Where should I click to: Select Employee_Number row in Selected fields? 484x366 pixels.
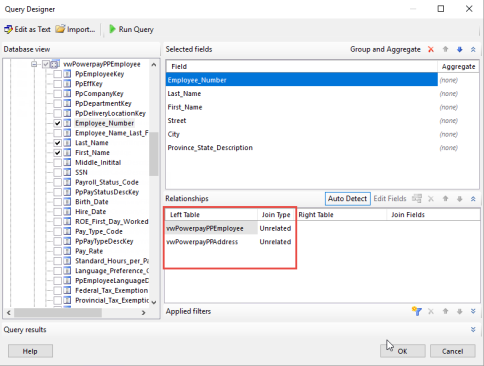(x=301, y=80)
